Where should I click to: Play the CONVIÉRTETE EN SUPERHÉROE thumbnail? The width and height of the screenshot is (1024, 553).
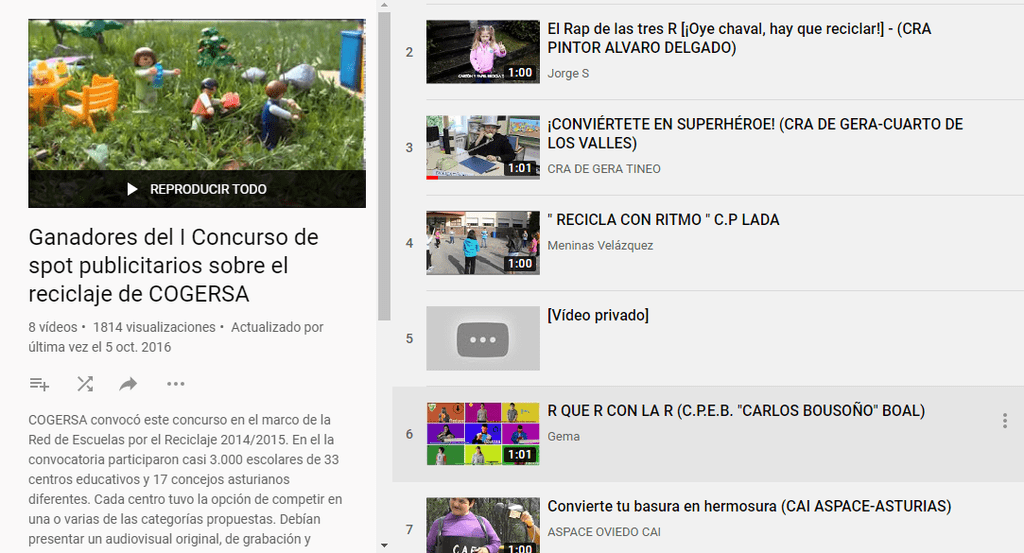click(483, 146)
